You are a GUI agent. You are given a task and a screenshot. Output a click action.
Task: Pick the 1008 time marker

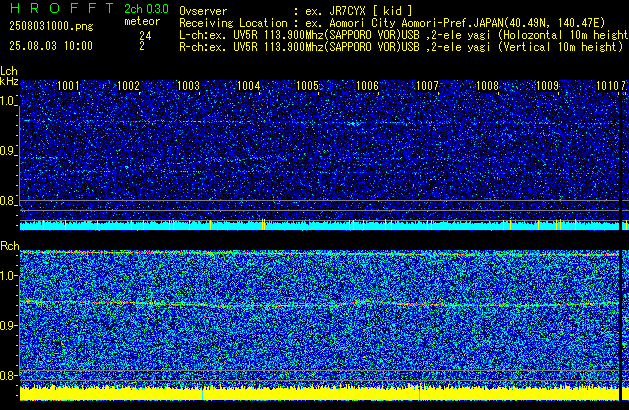tap(487, 86)
